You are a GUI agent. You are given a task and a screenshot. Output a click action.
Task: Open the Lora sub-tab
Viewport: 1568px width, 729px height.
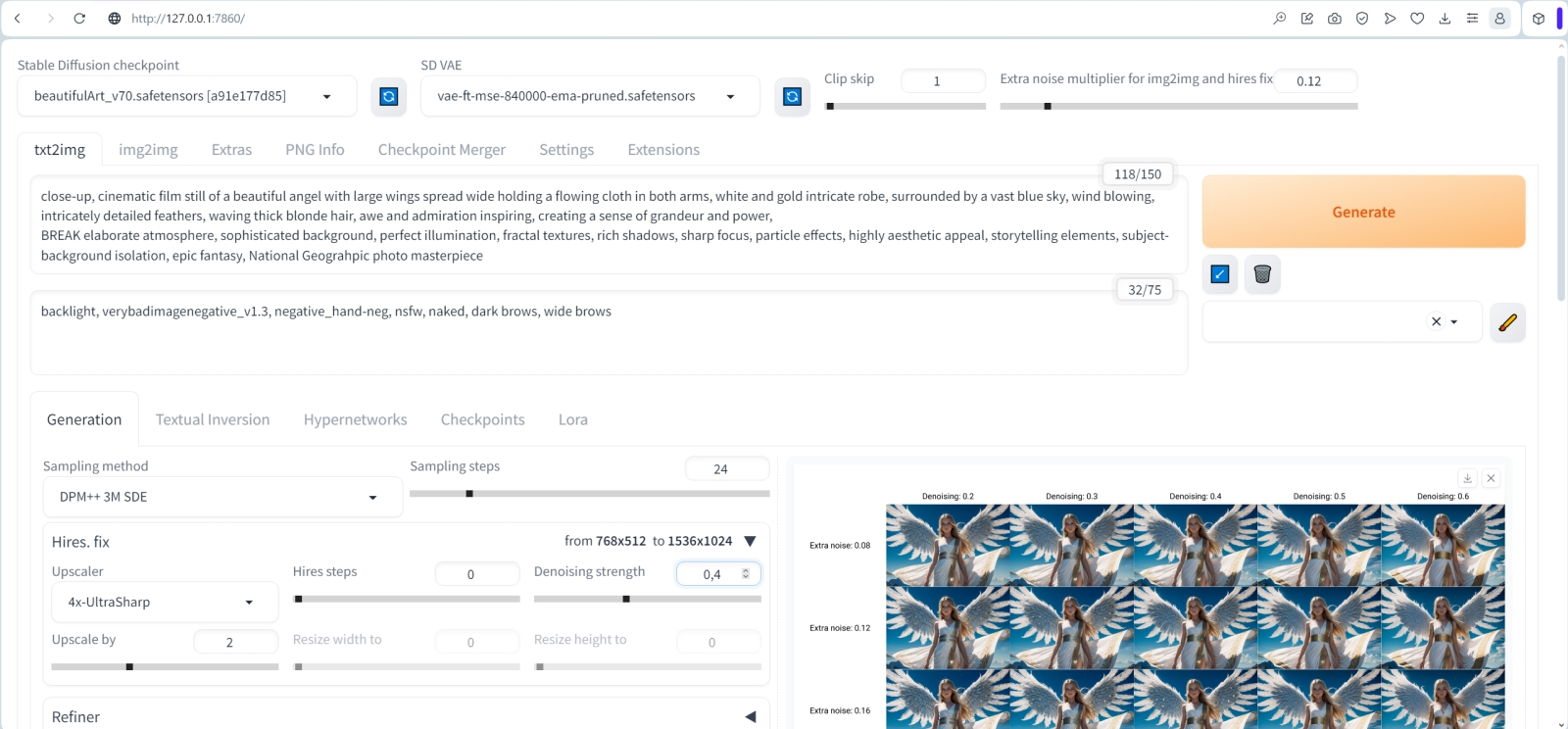[x=573, y=419]
